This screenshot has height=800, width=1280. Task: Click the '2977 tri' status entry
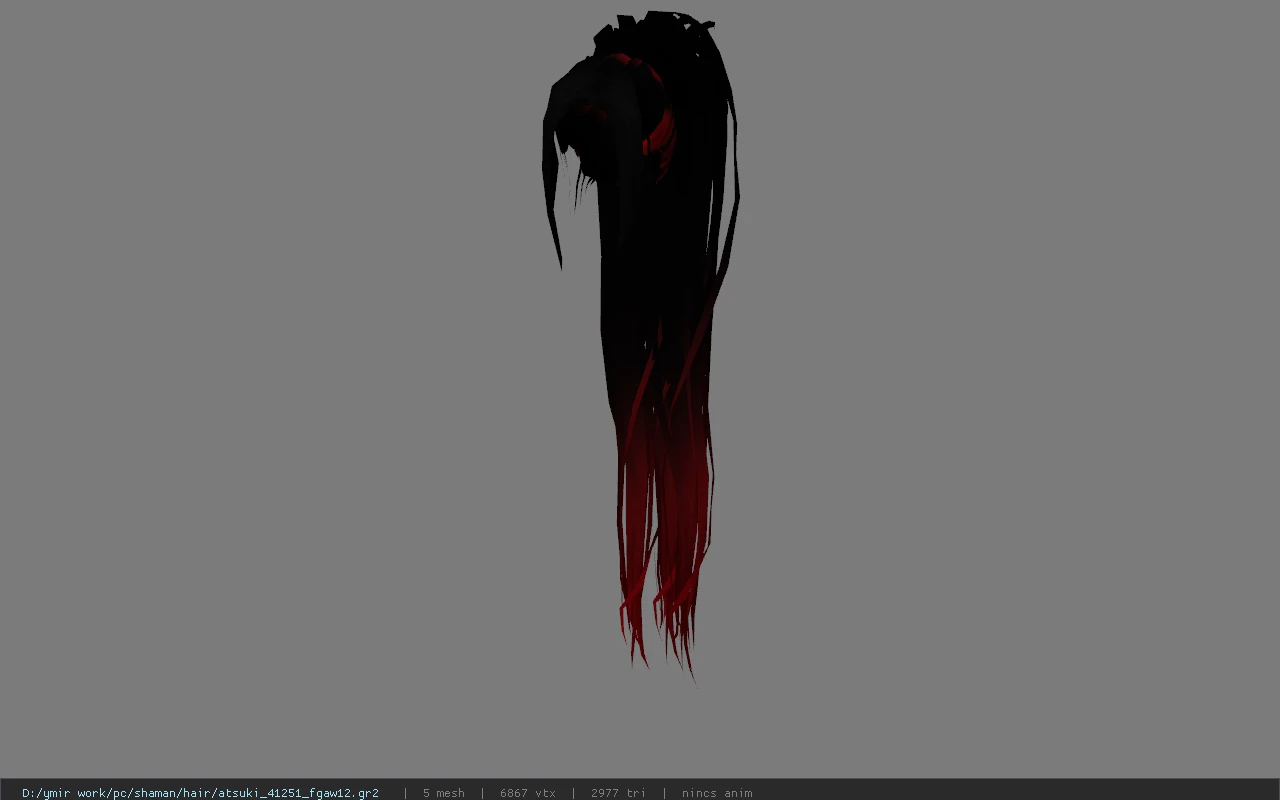click(618, 793)
